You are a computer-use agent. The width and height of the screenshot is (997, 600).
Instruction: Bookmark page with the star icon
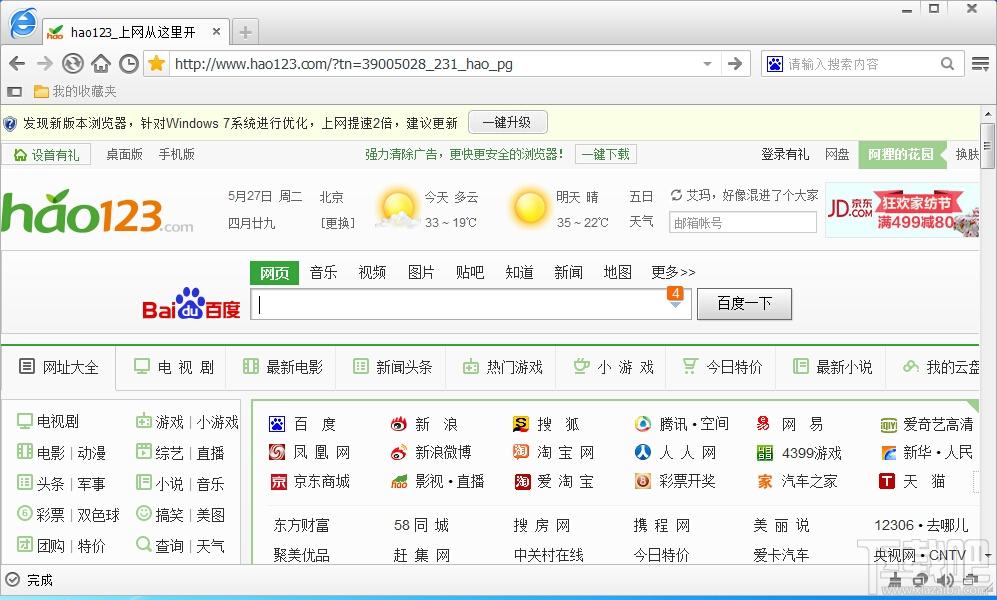tap(156, 64)
